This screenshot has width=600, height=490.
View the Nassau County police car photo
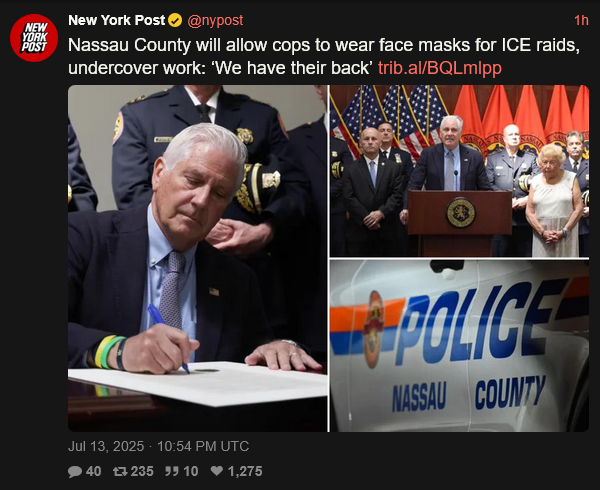pyautogui.click(x=459, y=346)
